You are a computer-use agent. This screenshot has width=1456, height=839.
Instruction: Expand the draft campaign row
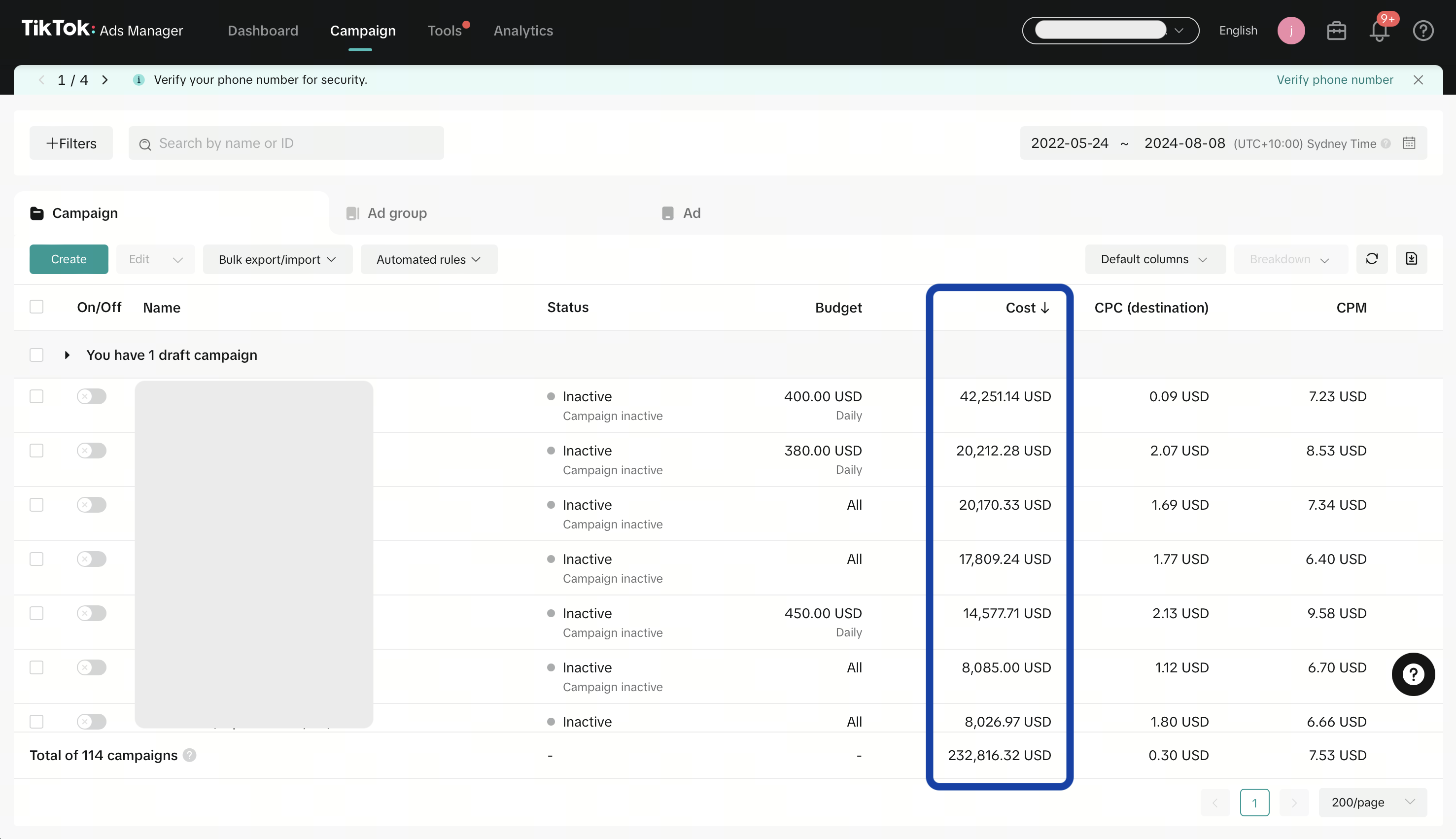tap(68, 355)
